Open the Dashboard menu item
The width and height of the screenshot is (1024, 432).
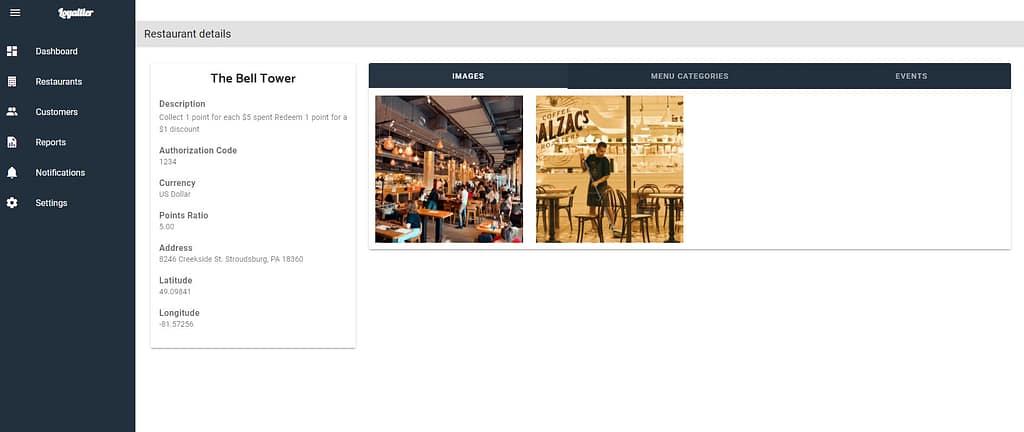[56, 51]
